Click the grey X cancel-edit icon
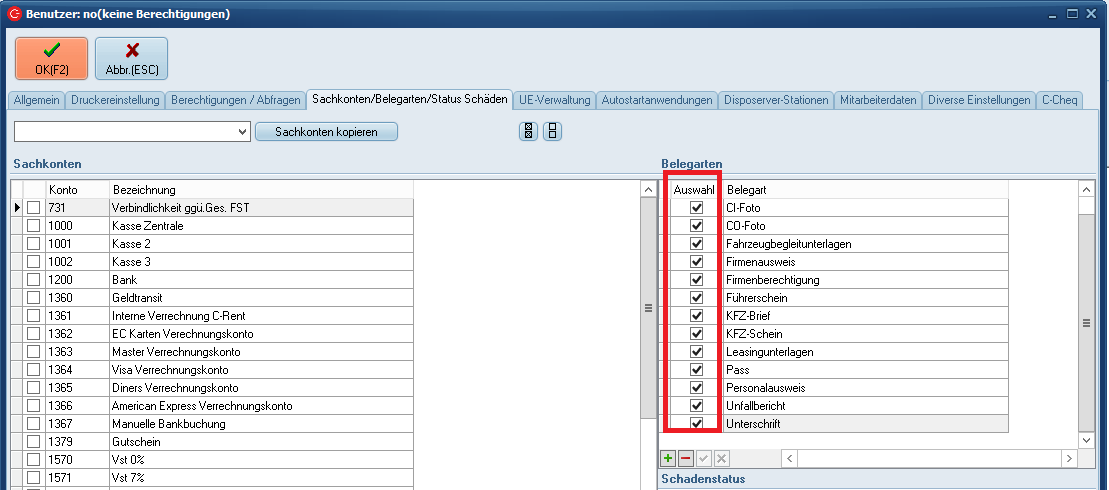The image size is (1109, 490). tap(722, 458)
